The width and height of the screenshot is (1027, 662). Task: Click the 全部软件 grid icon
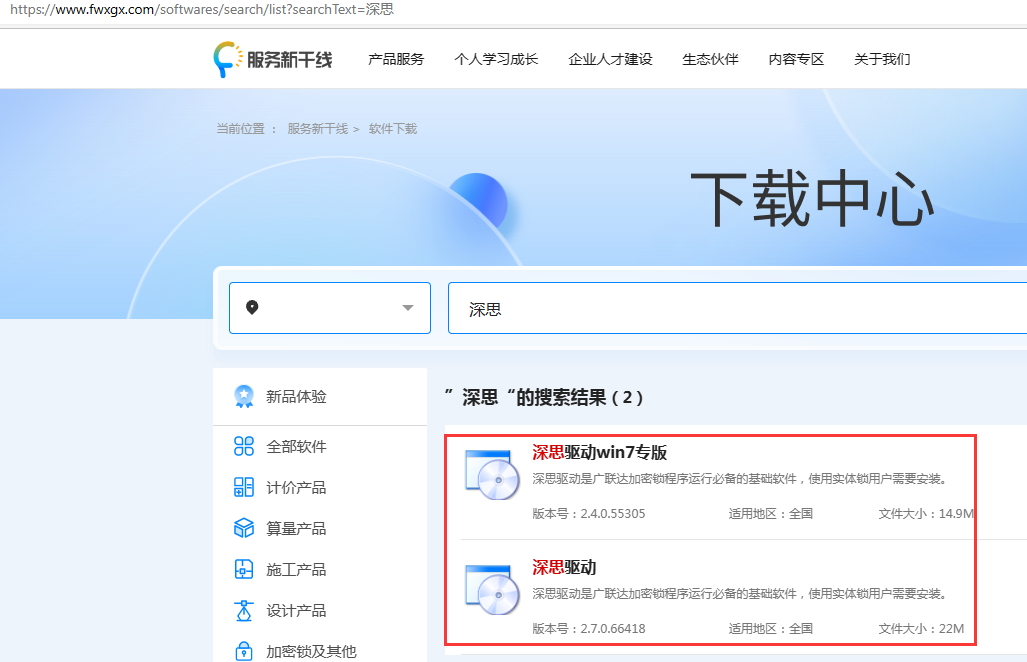pyautogui.click(x=244, y=447)
